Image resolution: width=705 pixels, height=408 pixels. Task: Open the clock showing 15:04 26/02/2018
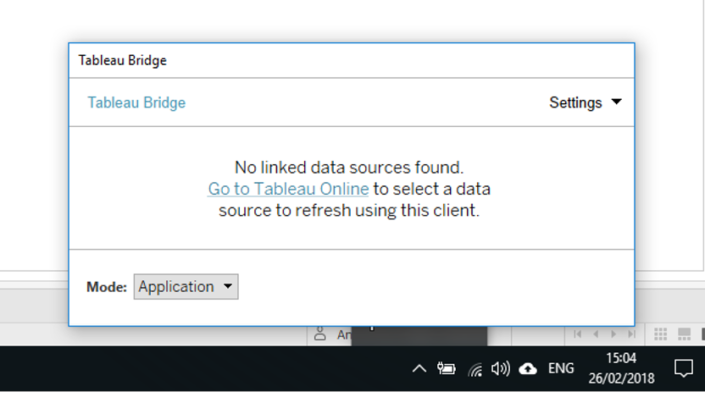pos(621,368)
